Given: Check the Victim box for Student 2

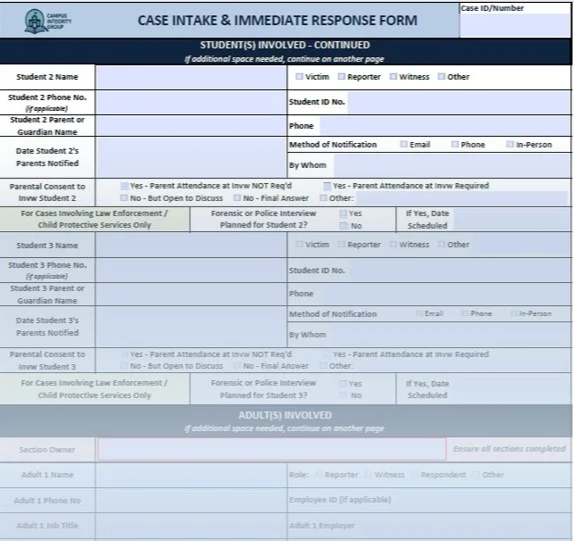Looking at the screenshot, I should point(299,76).
